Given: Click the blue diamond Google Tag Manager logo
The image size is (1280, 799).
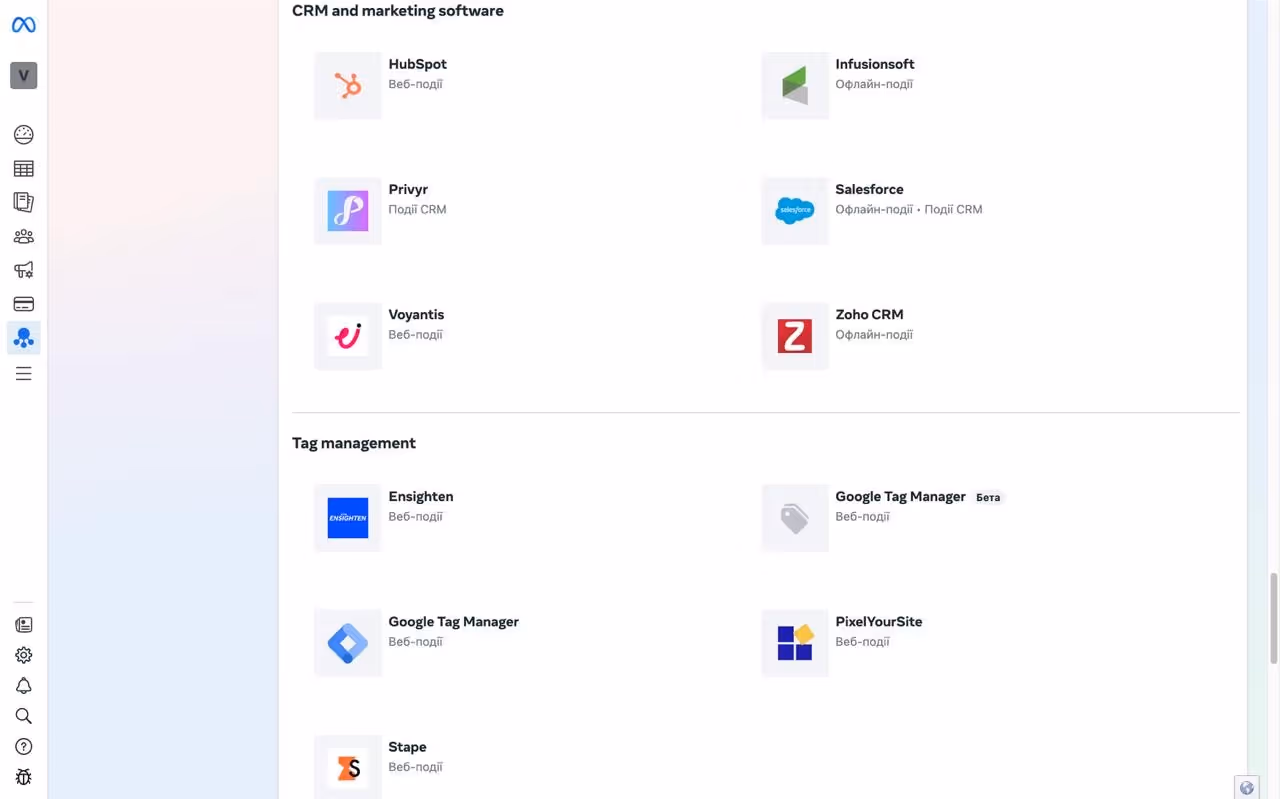Looking at the screenshot, I should (x=348, y=643).
